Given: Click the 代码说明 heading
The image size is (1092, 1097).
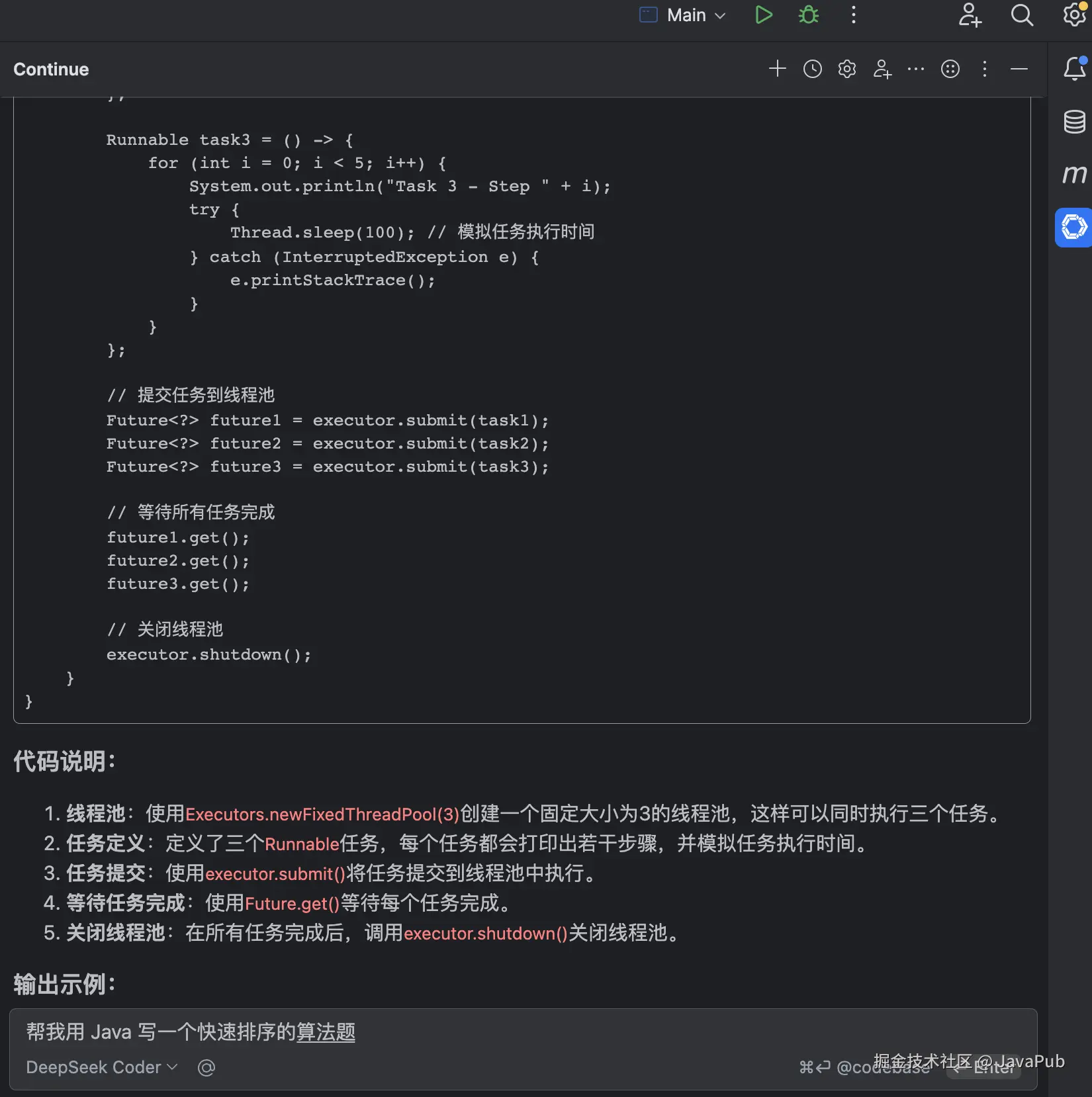Looking at the screenshot, I should click(x=64, y=761).
